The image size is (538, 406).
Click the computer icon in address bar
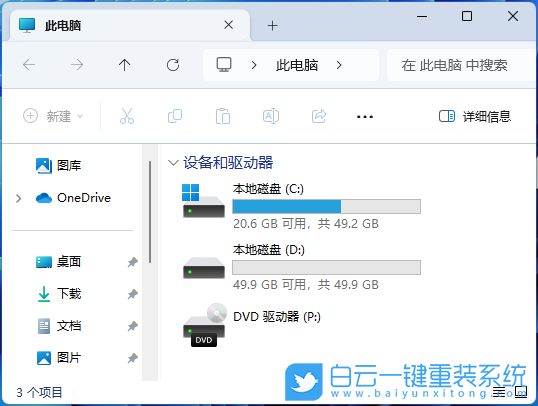pos(224,65)
